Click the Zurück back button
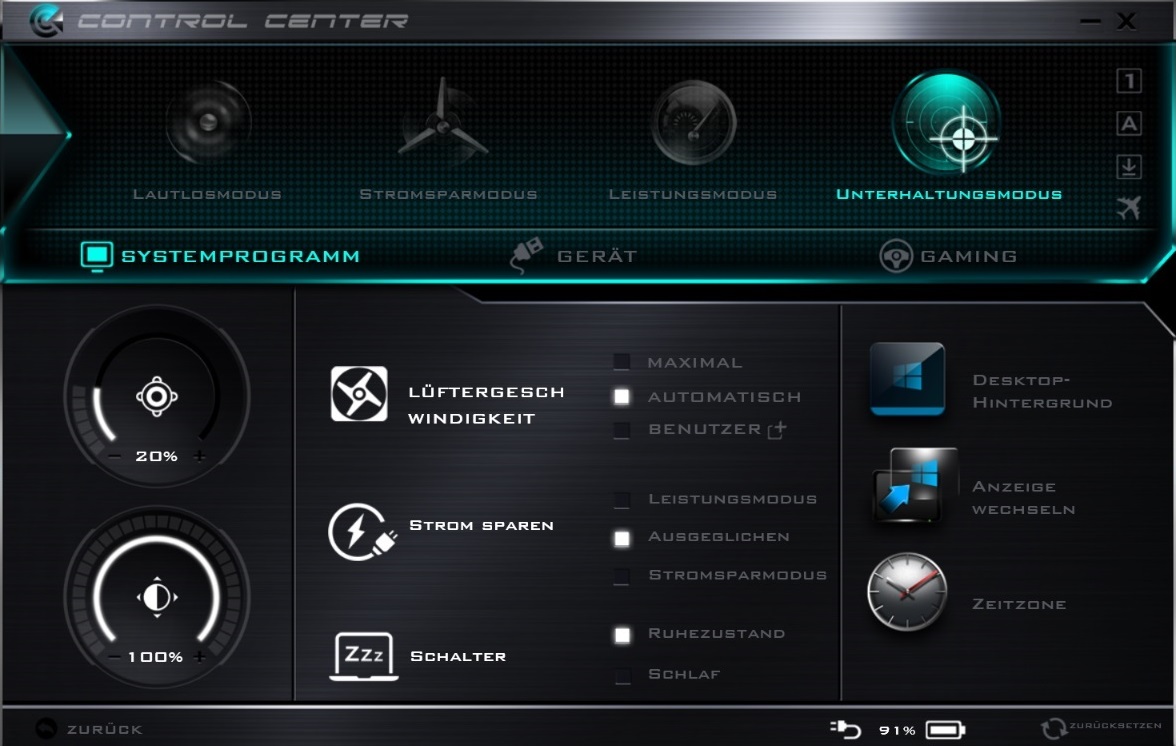 [x=88, y=729]
